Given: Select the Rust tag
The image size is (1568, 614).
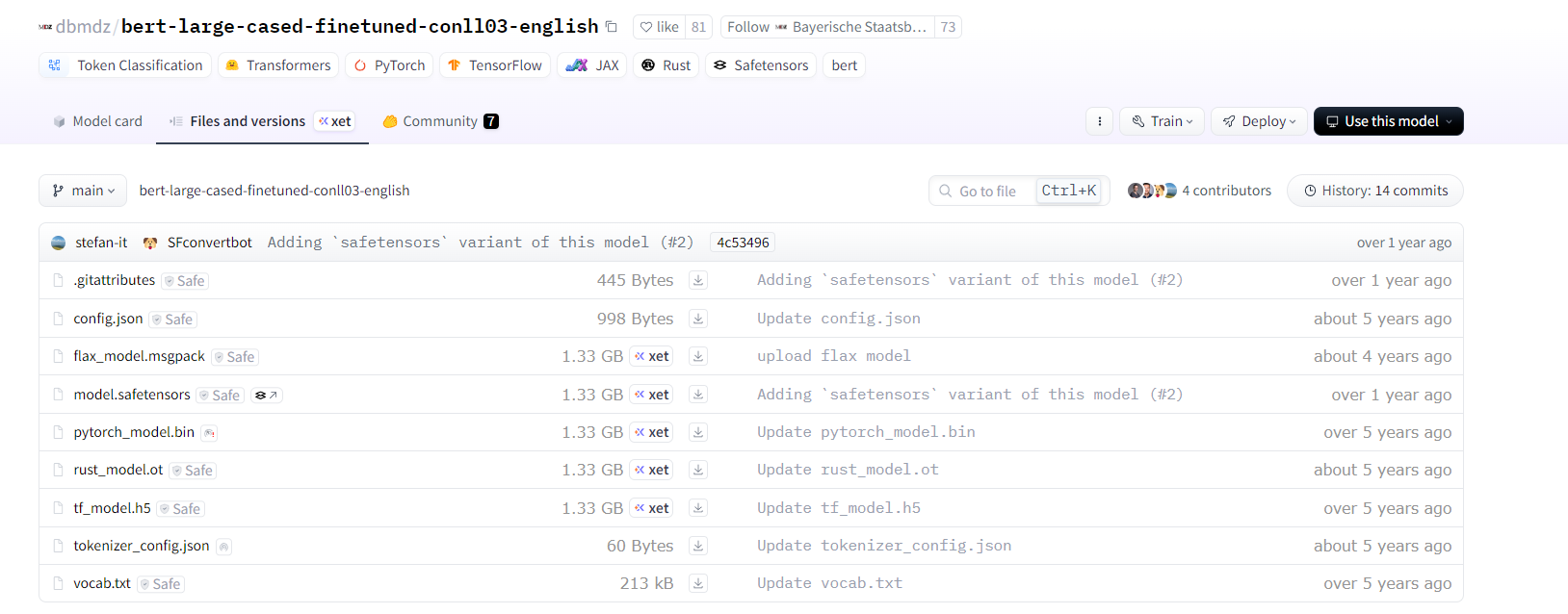Looking at the screenshot, I should point(666,65).
